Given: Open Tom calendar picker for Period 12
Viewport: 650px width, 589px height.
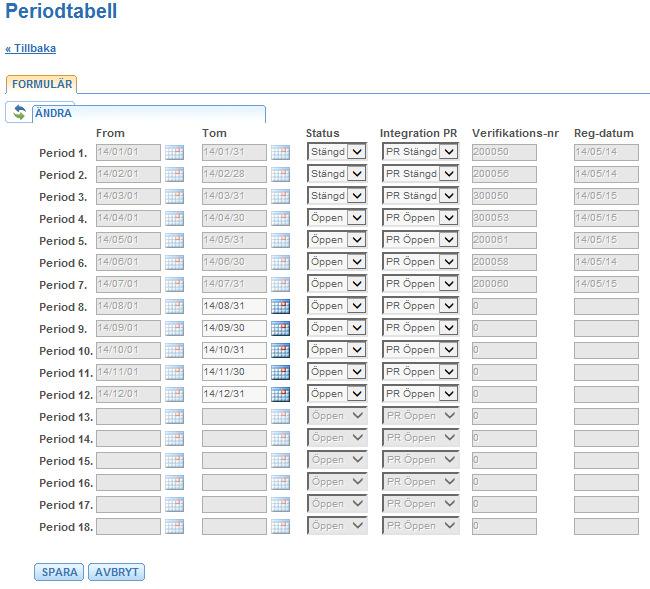Looking at the screenshot, I should (x=281, y=394).
